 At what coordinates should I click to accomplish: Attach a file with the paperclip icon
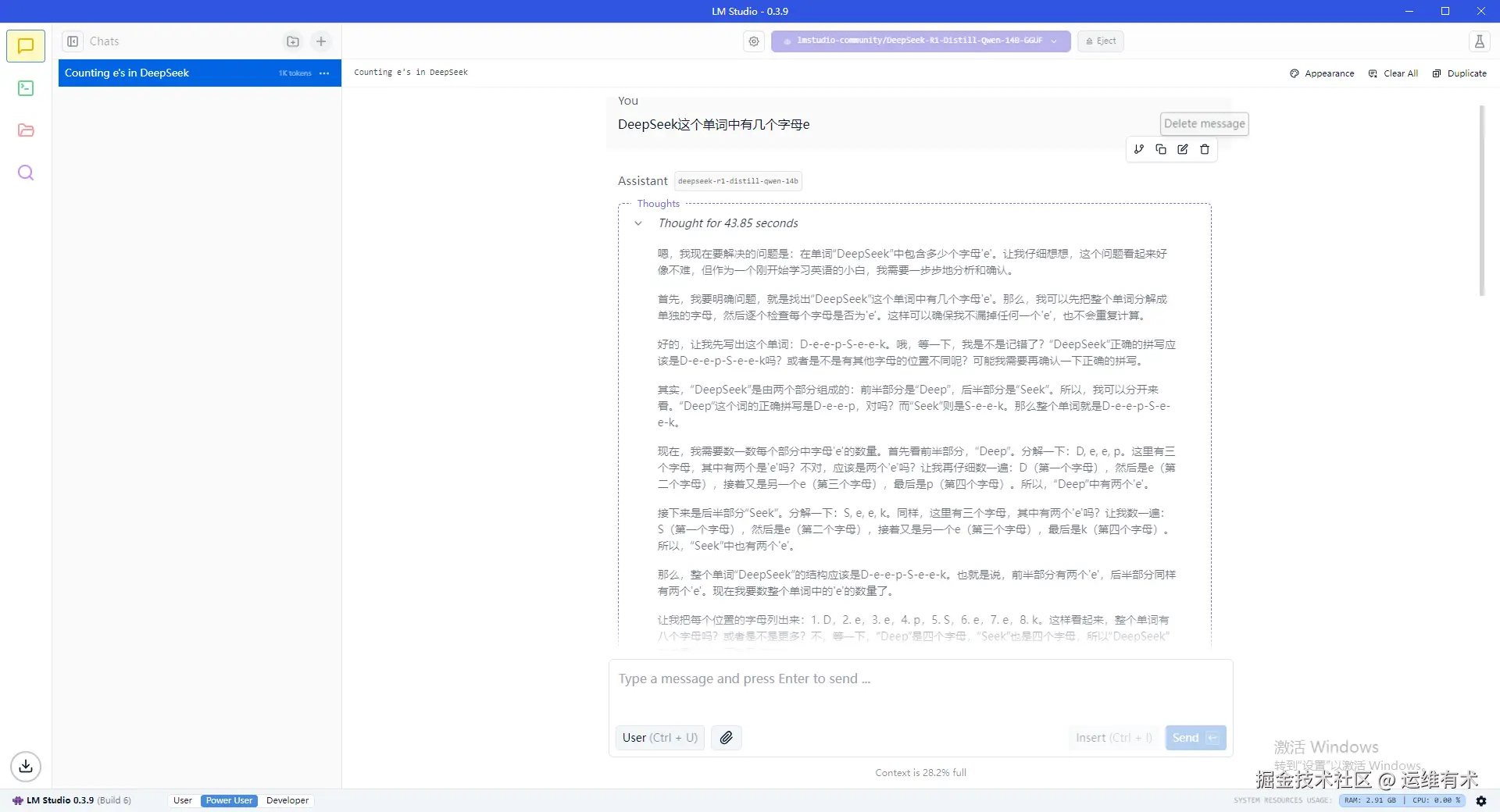coord(727,738)
